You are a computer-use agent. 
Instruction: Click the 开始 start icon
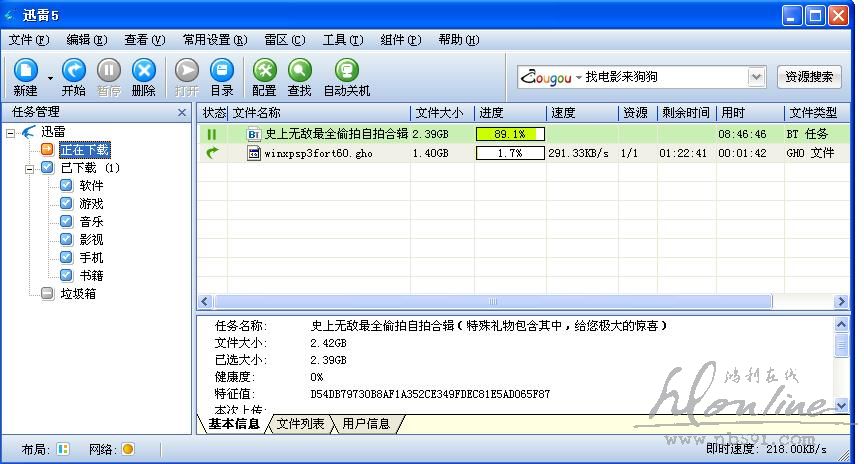pyautogui.click(x=73, y=71)
